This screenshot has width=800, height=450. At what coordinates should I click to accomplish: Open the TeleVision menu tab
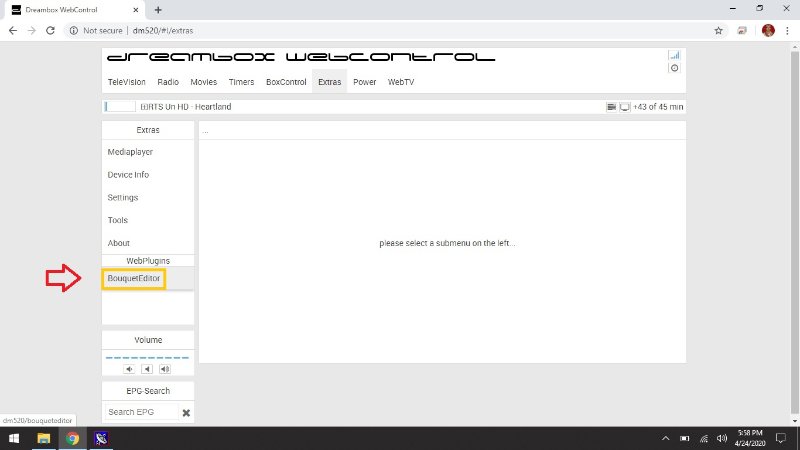click(x=126, y=82)
